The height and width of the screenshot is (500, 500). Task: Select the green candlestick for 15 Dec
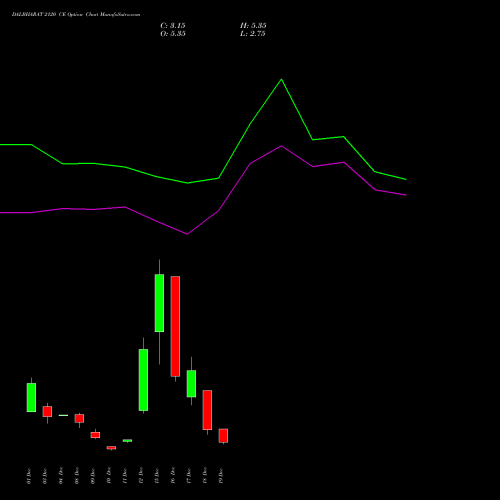(x=159, y=303)
